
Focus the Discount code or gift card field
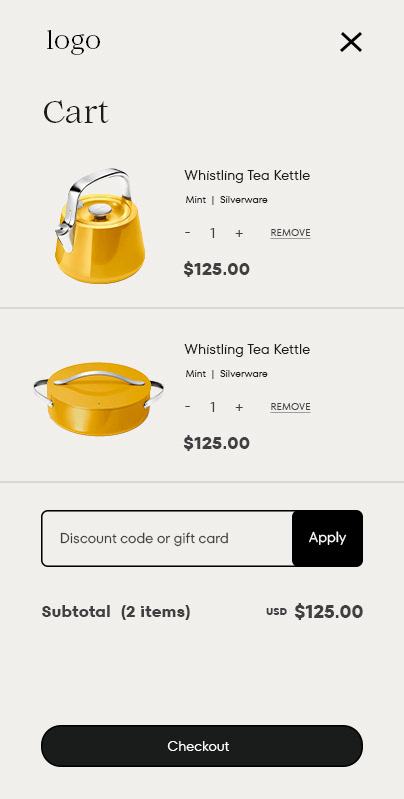(x=167, y=538)
